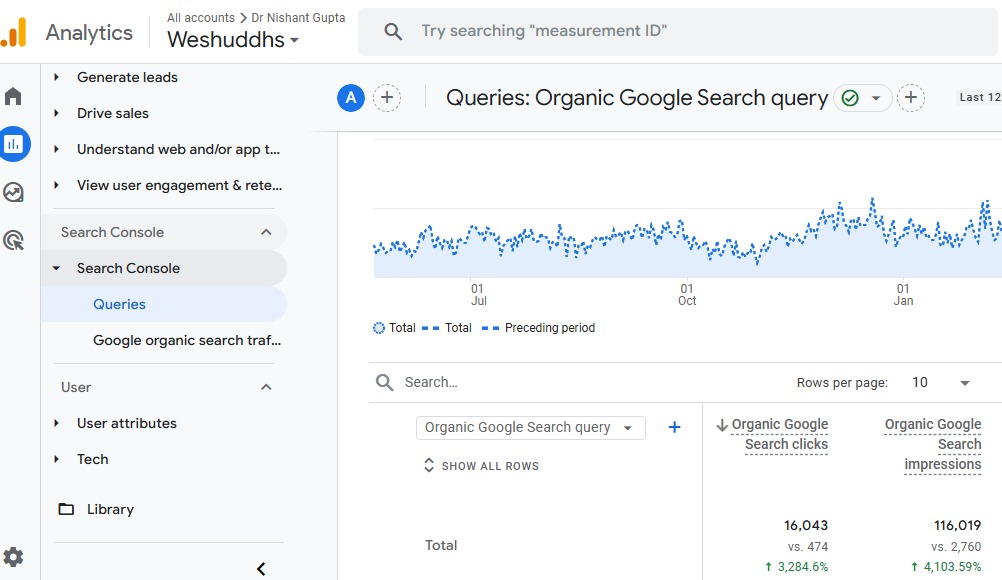Open the Library link
This screenshot has height=580, width=1002.
click(111, 509)
